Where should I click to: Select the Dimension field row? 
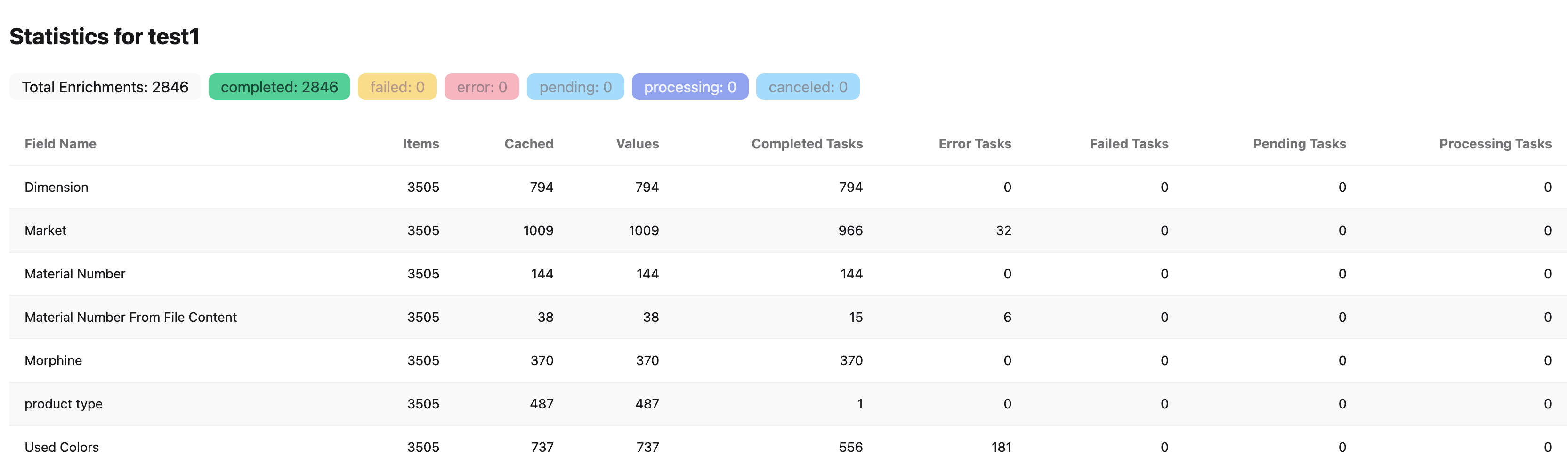[56, 187]
